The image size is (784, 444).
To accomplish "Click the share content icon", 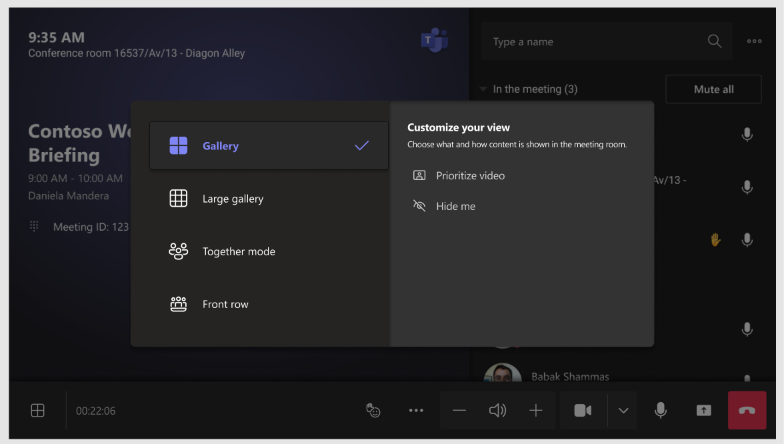I will [704, 410].
